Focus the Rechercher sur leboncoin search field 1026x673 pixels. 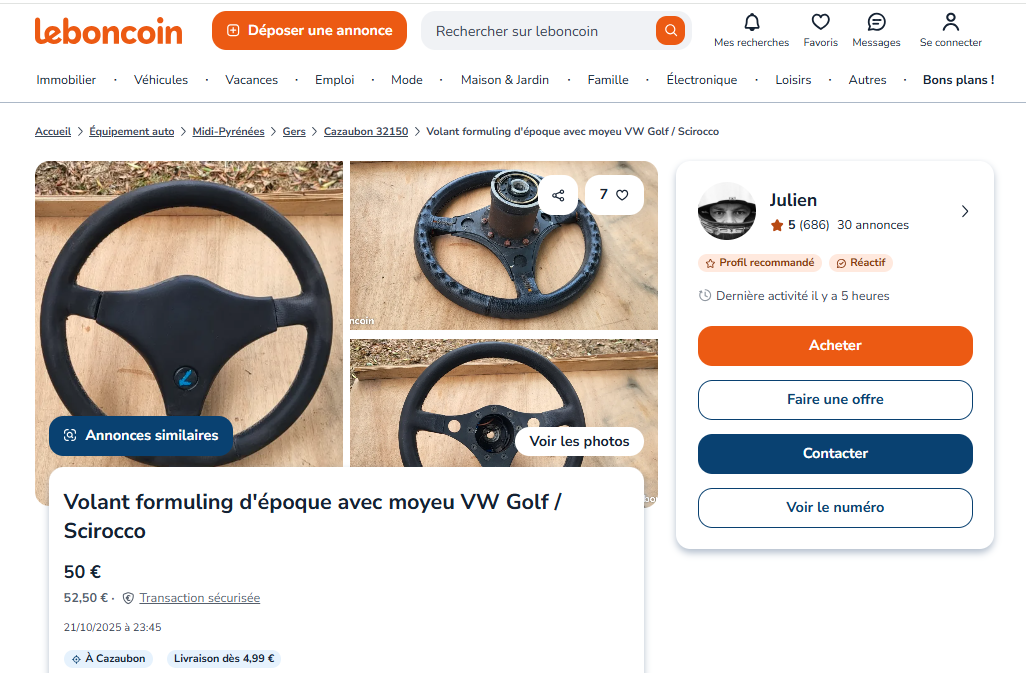(x=540, y=31)
